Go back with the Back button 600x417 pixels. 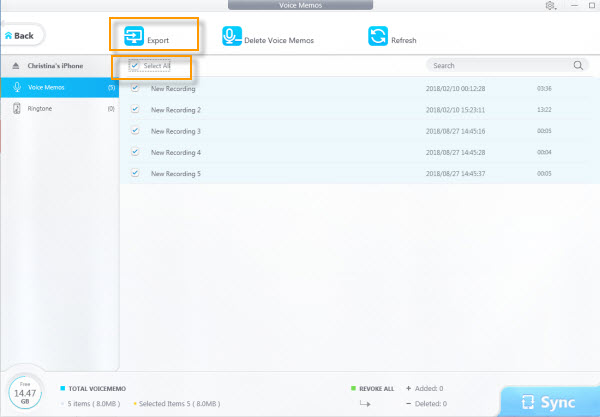[x=20, y=36]
